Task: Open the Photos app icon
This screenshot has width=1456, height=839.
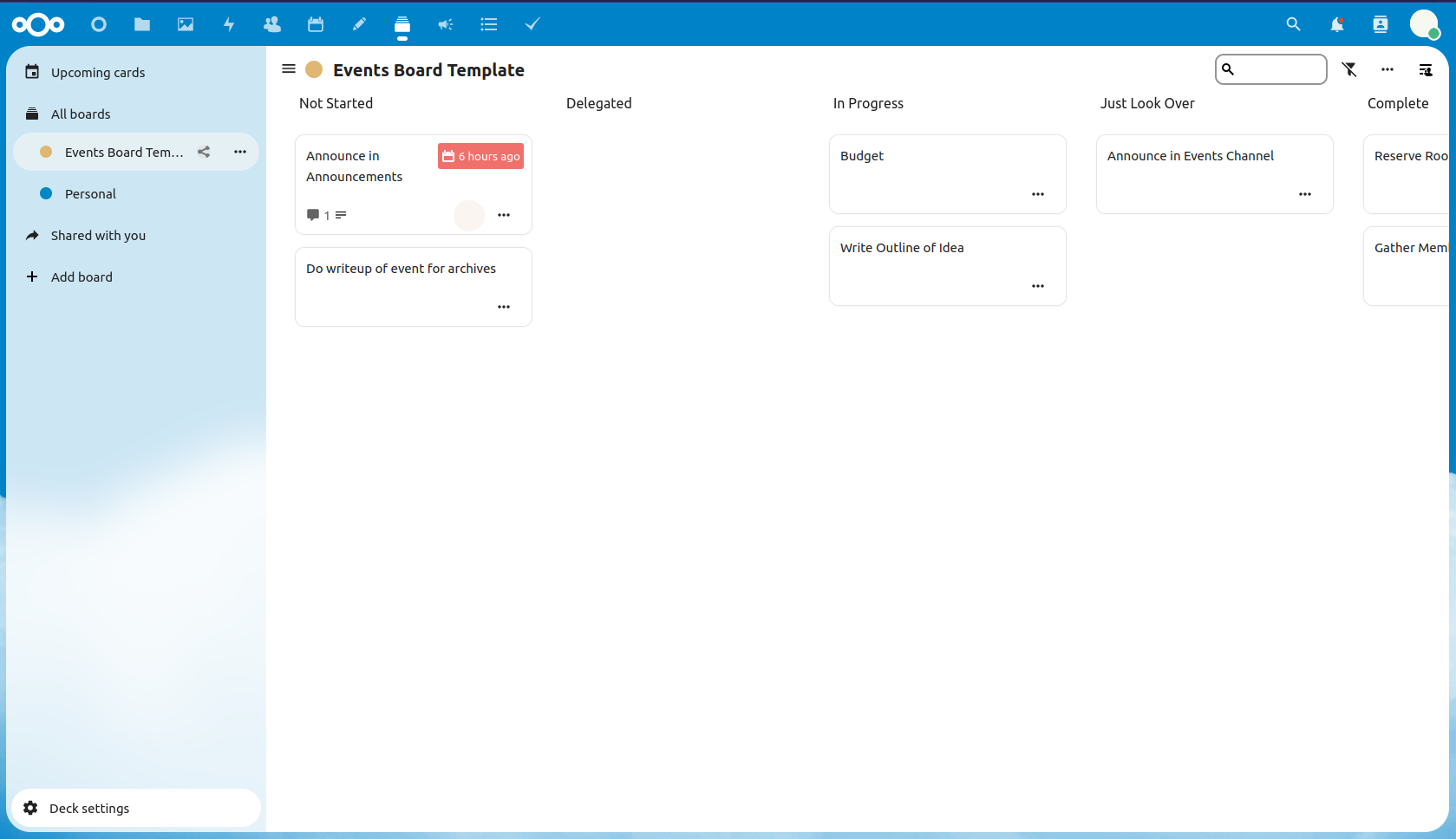Action: click(x=186, y=24)
